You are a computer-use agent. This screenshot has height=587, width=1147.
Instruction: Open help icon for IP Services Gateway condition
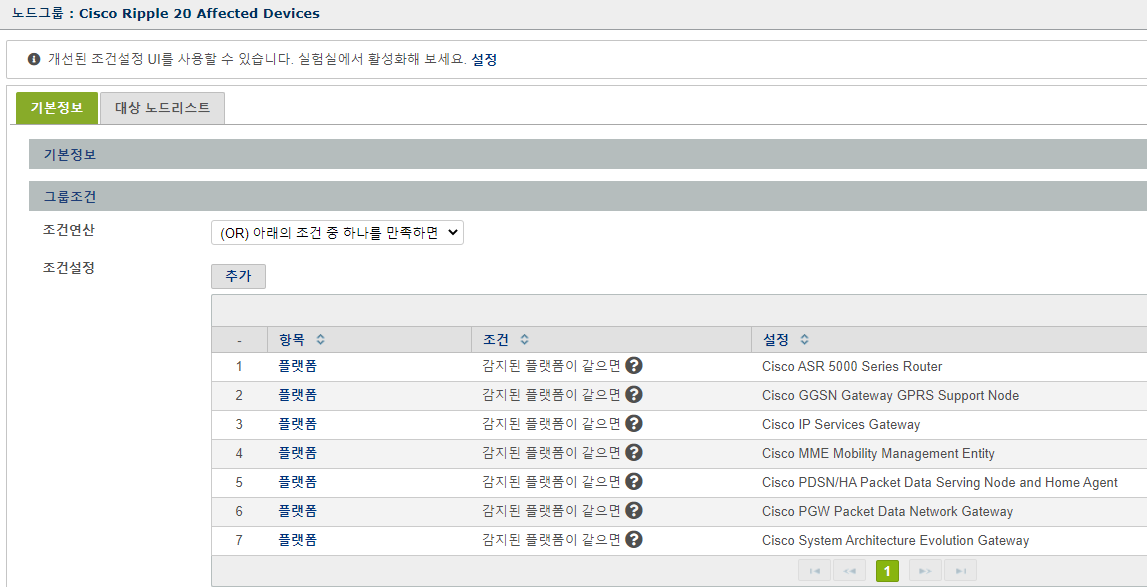(x=634, y=423)
